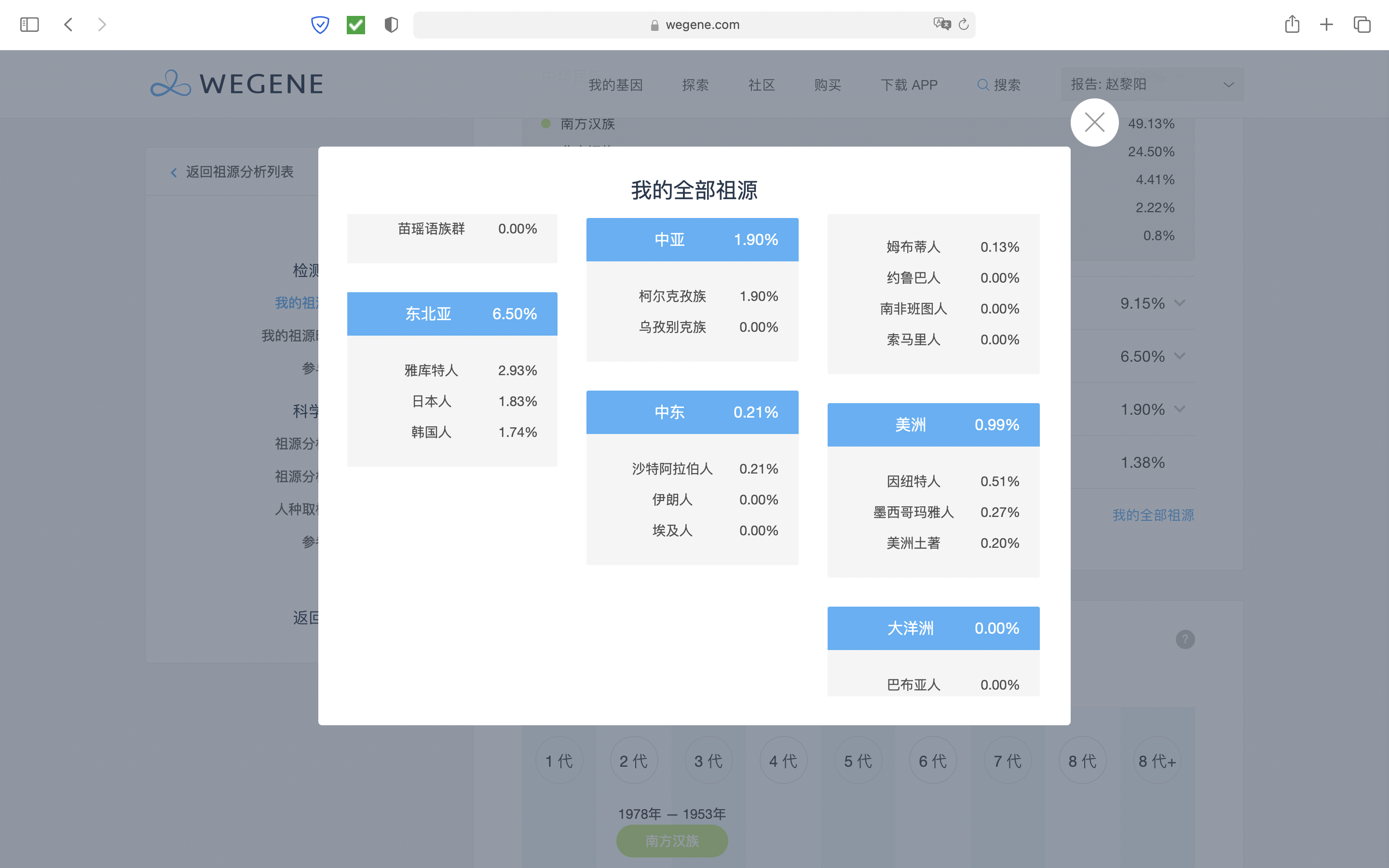Click the 东北亚 6.50% header
Image resolution: width=1389 pixels, height=868 pixels.
452,313
